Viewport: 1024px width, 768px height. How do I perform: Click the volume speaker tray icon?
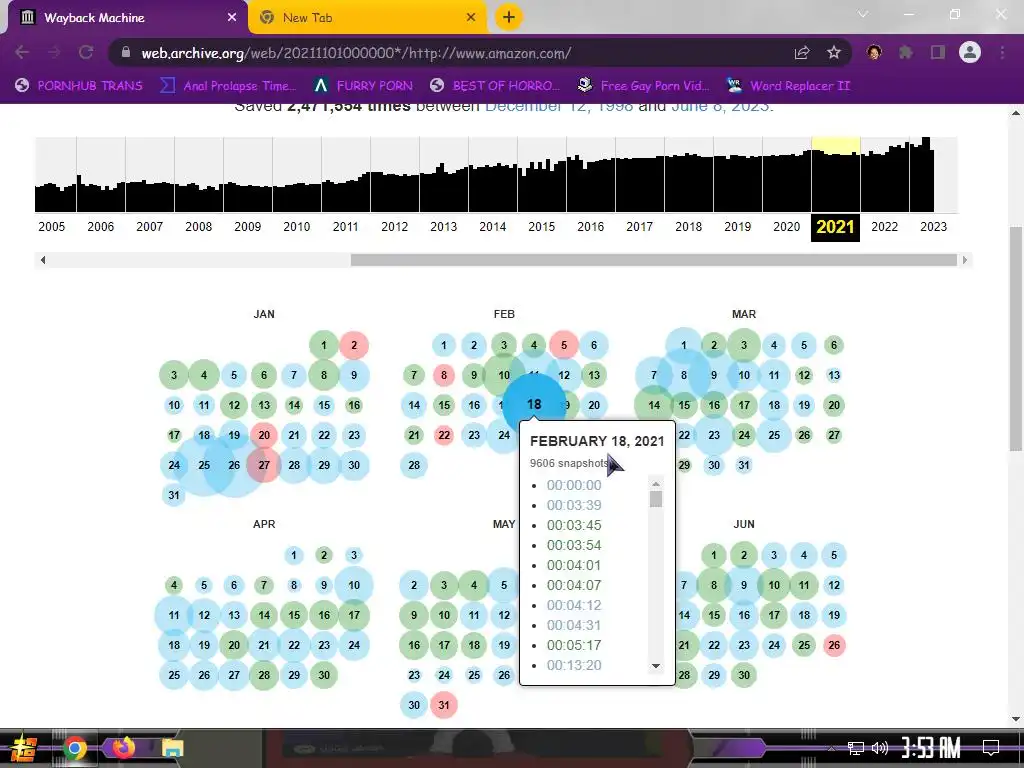coord(880,748)
